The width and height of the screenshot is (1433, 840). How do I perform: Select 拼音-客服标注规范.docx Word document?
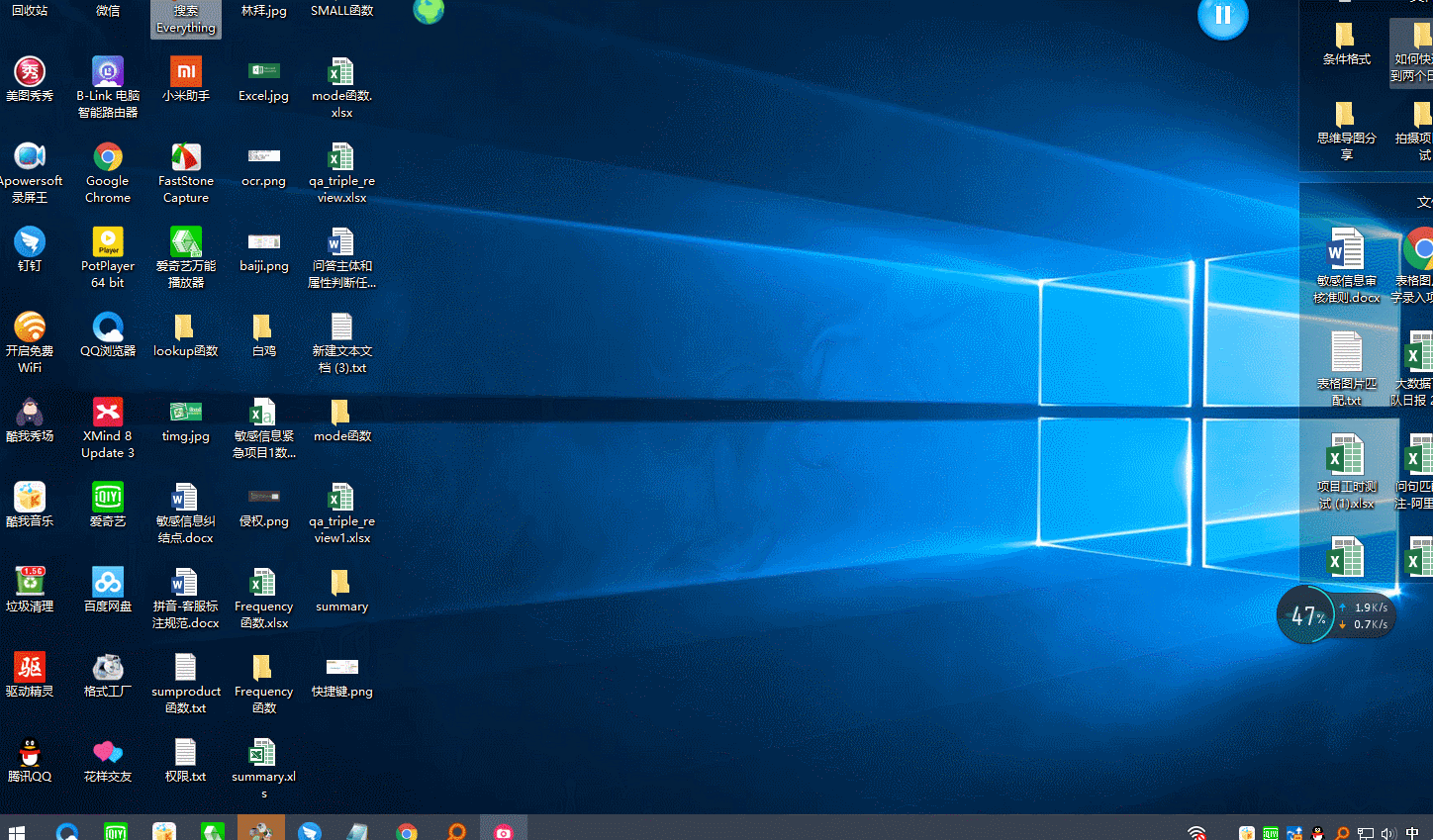pyautogui.click(x=185, y=583)
